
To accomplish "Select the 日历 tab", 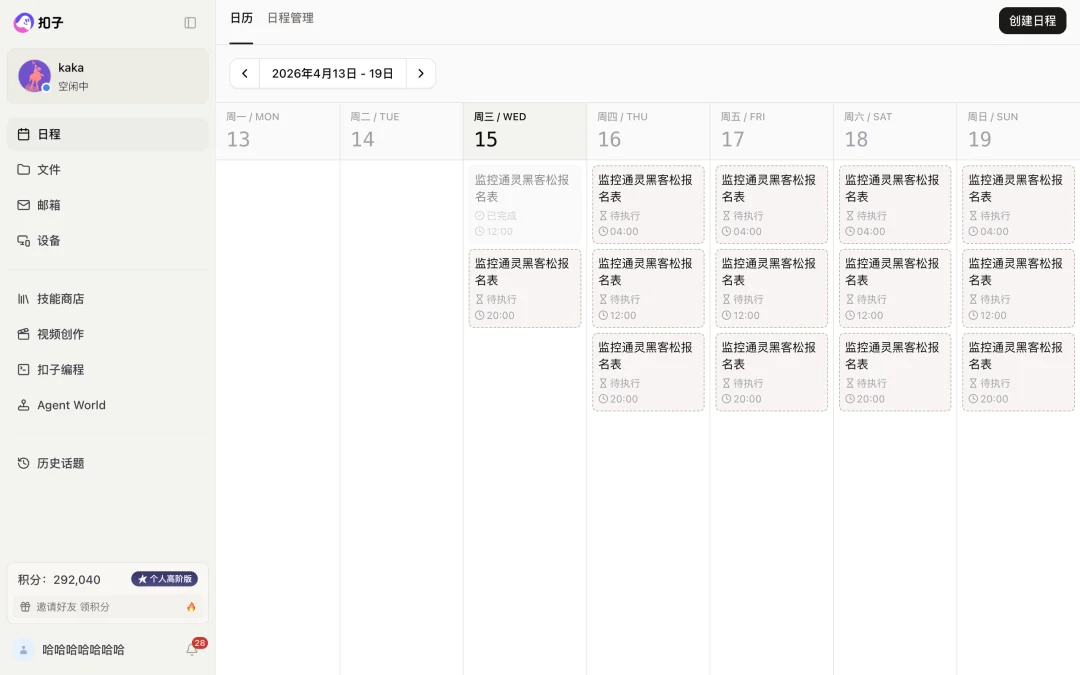I will 241,18.
